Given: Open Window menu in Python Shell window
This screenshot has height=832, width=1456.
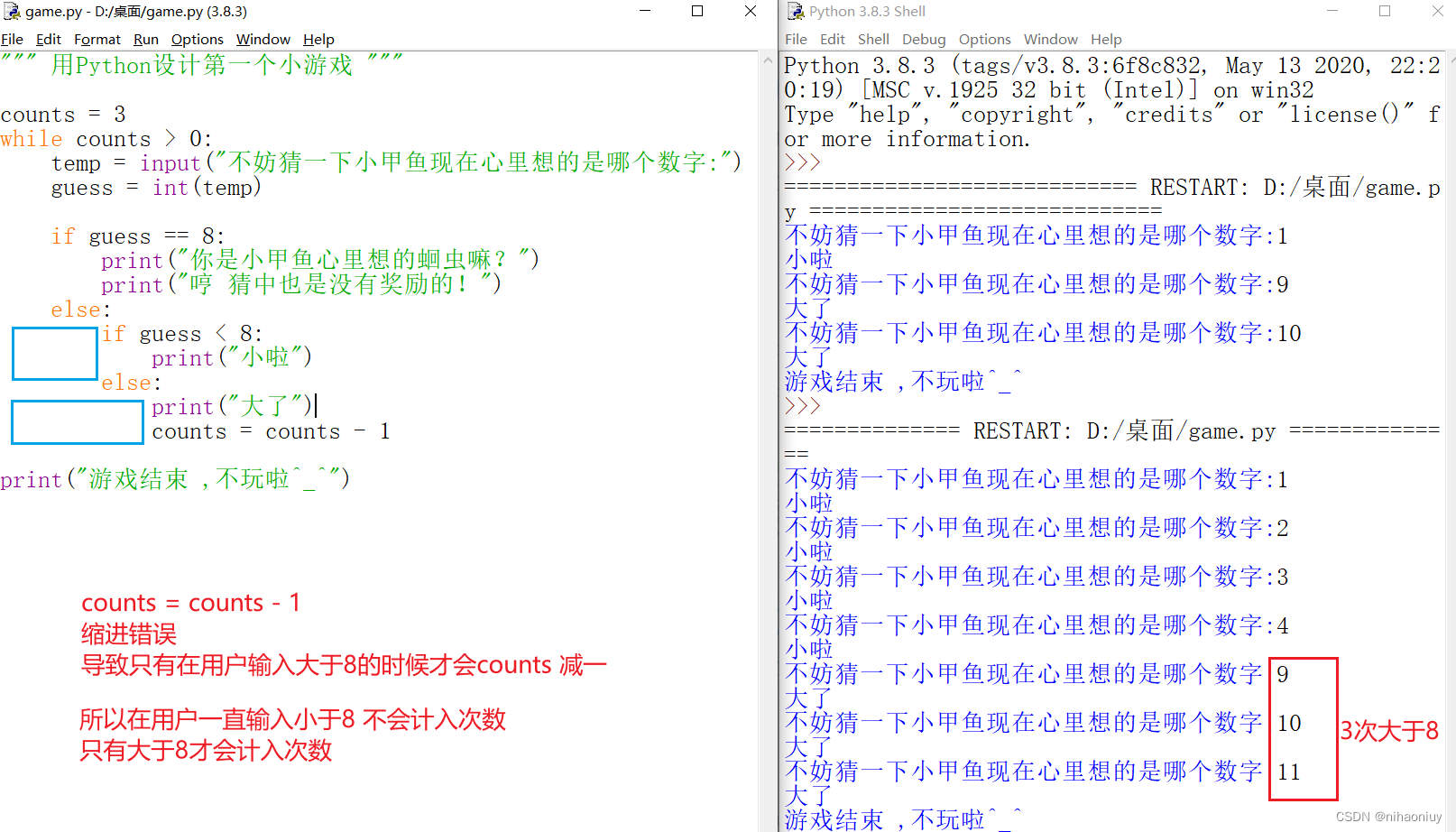Looking at the screenshot, I should tap(1051, 40).
